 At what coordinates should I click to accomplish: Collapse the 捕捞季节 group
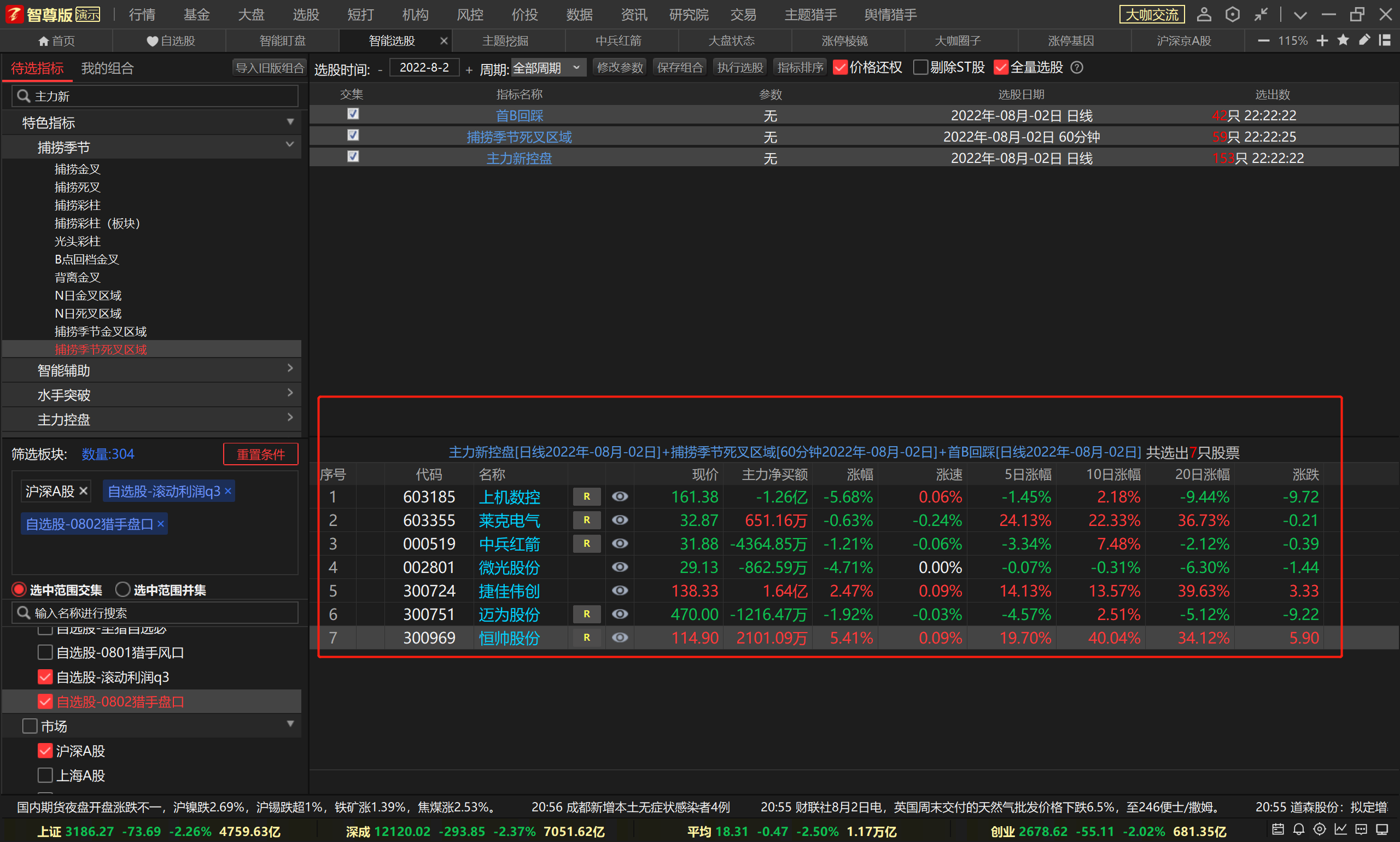pyautogui.click(x=290, y=145)
